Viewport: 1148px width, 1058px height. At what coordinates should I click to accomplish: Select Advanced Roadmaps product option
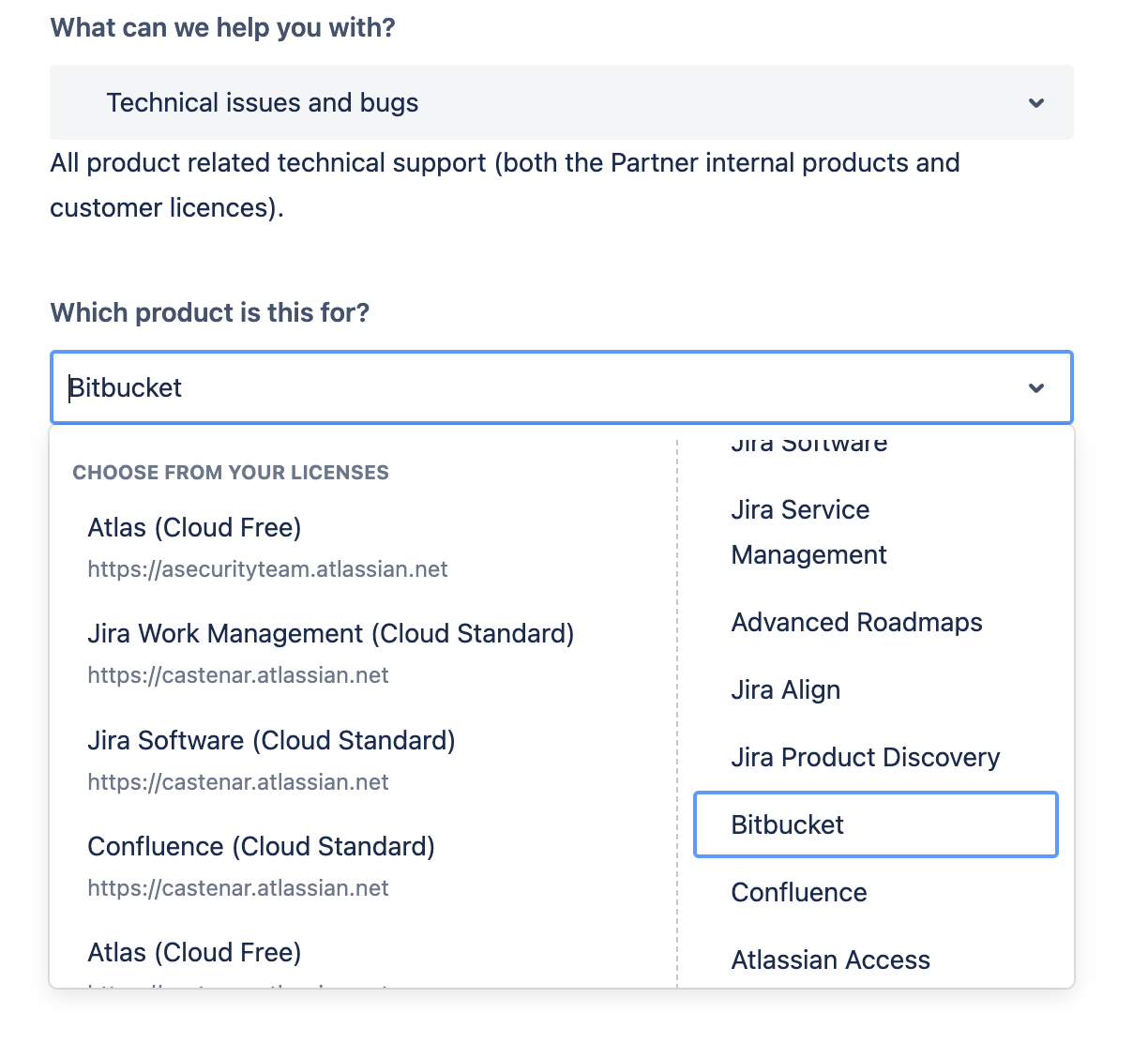tap(856, 623)
